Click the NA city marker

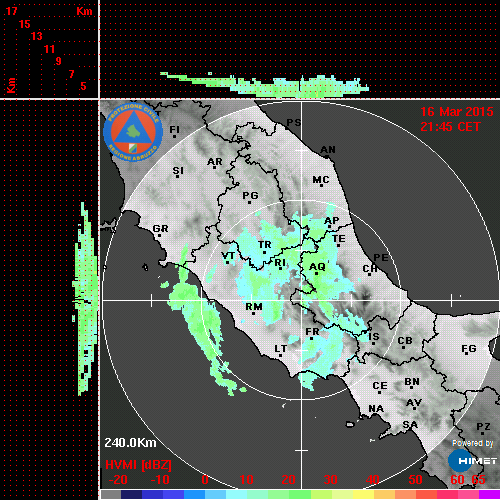click(376, 415)
